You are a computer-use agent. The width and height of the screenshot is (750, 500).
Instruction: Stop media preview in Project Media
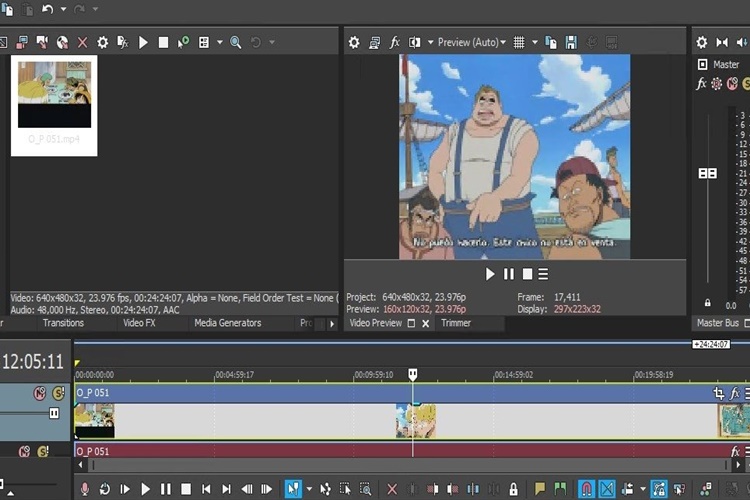163,43
